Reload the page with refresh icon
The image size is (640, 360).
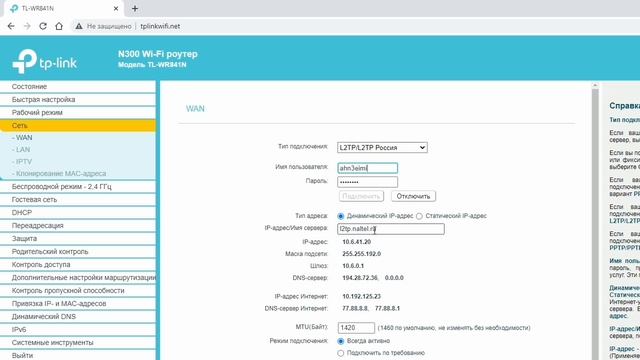tap(43, 26)
